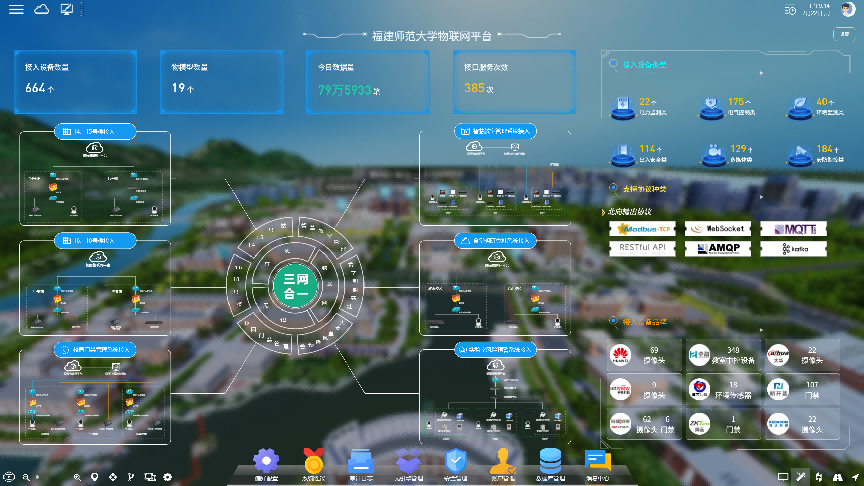
Task: Click the small button below the avatar
Action: point(844,34)
